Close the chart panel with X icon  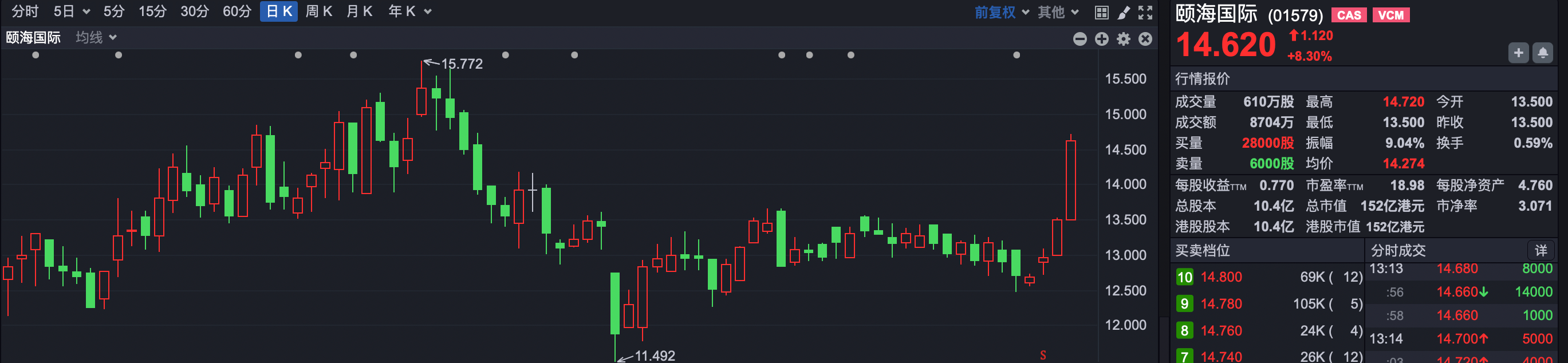(x=1145, y=39)
